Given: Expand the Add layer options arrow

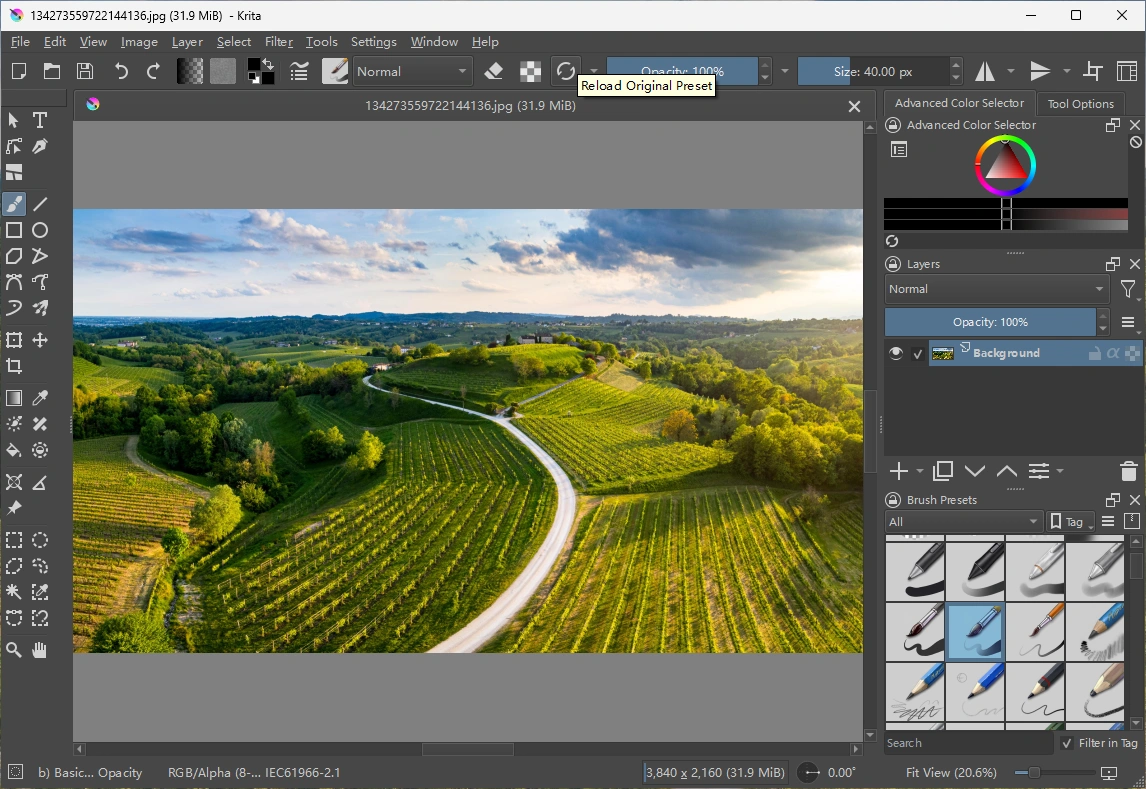Looking at the screenshot, I should [x=920, y=471].
